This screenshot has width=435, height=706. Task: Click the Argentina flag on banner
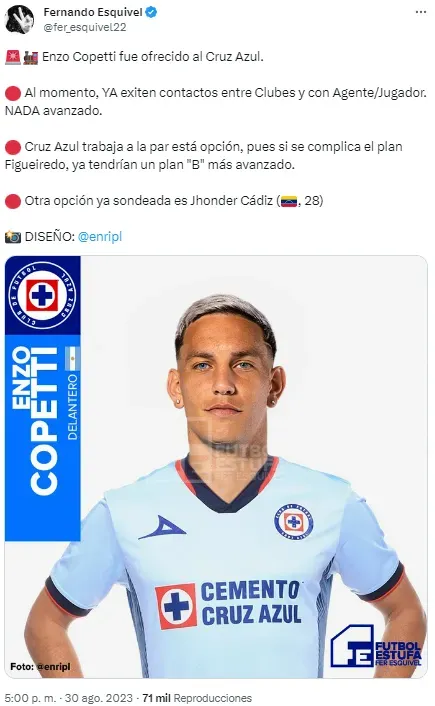tap(72, 359)
